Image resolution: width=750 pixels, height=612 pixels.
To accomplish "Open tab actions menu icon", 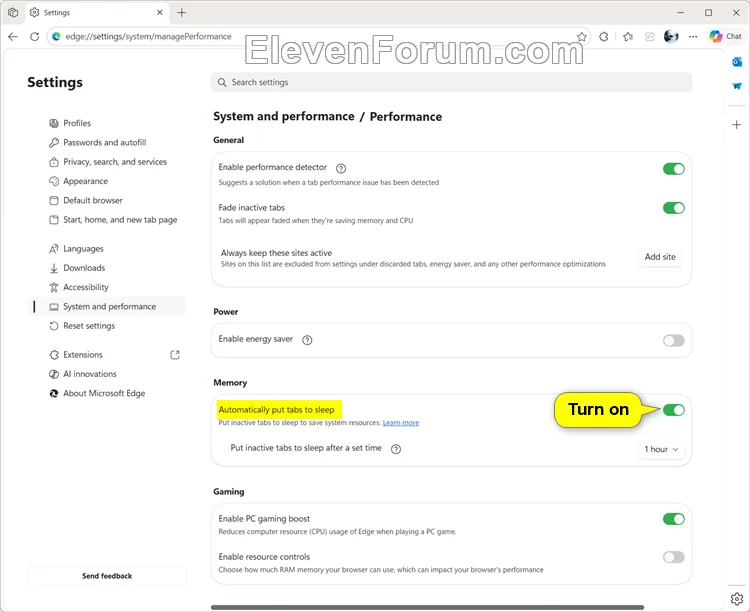I will point(13,12).
